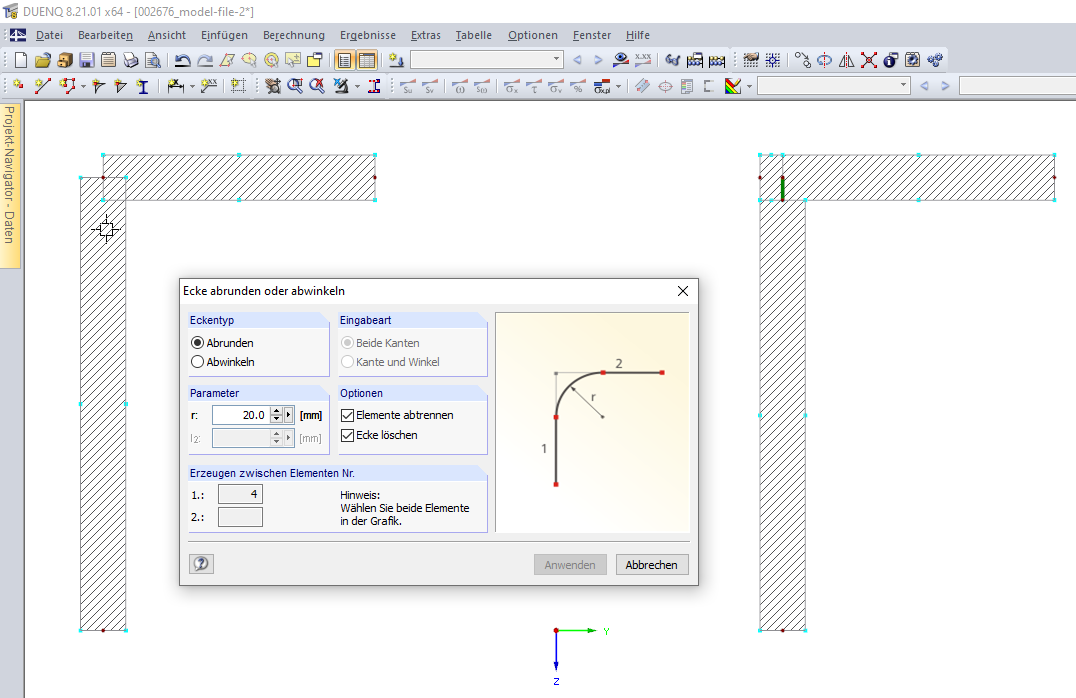Viewport: 1076px width, 698px height.
Task: Click the Anwenden button
Action: 570,565
